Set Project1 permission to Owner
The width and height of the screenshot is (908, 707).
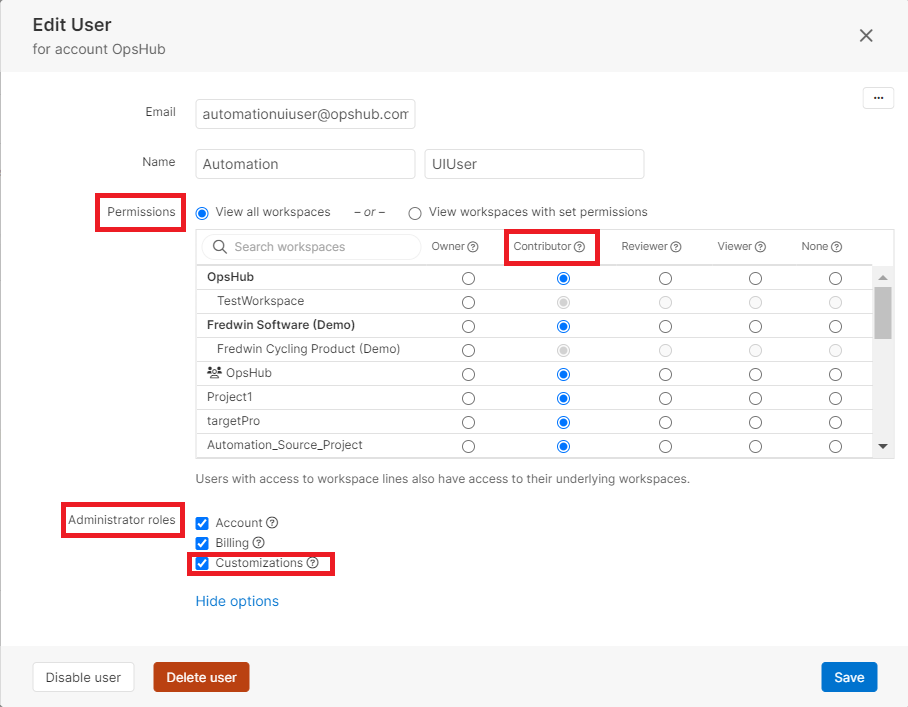468,397
